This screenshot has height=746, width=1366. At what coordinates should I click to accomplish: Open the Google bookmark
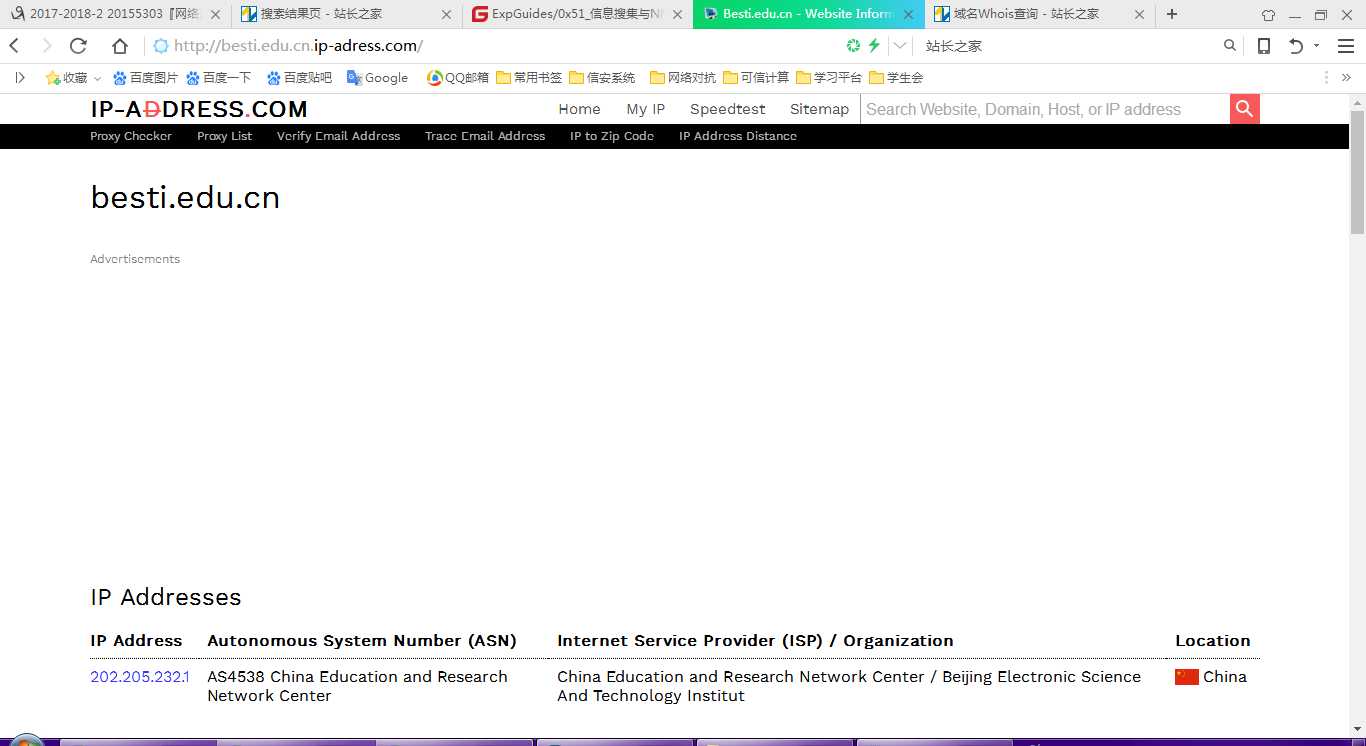[377, 78]
